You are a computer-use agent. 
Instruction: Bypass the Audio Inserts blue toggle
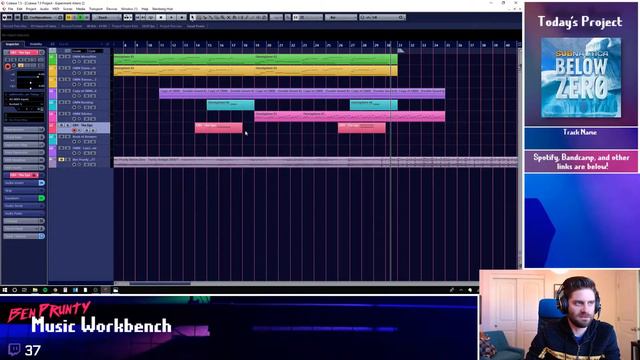(x=42, y=183)
